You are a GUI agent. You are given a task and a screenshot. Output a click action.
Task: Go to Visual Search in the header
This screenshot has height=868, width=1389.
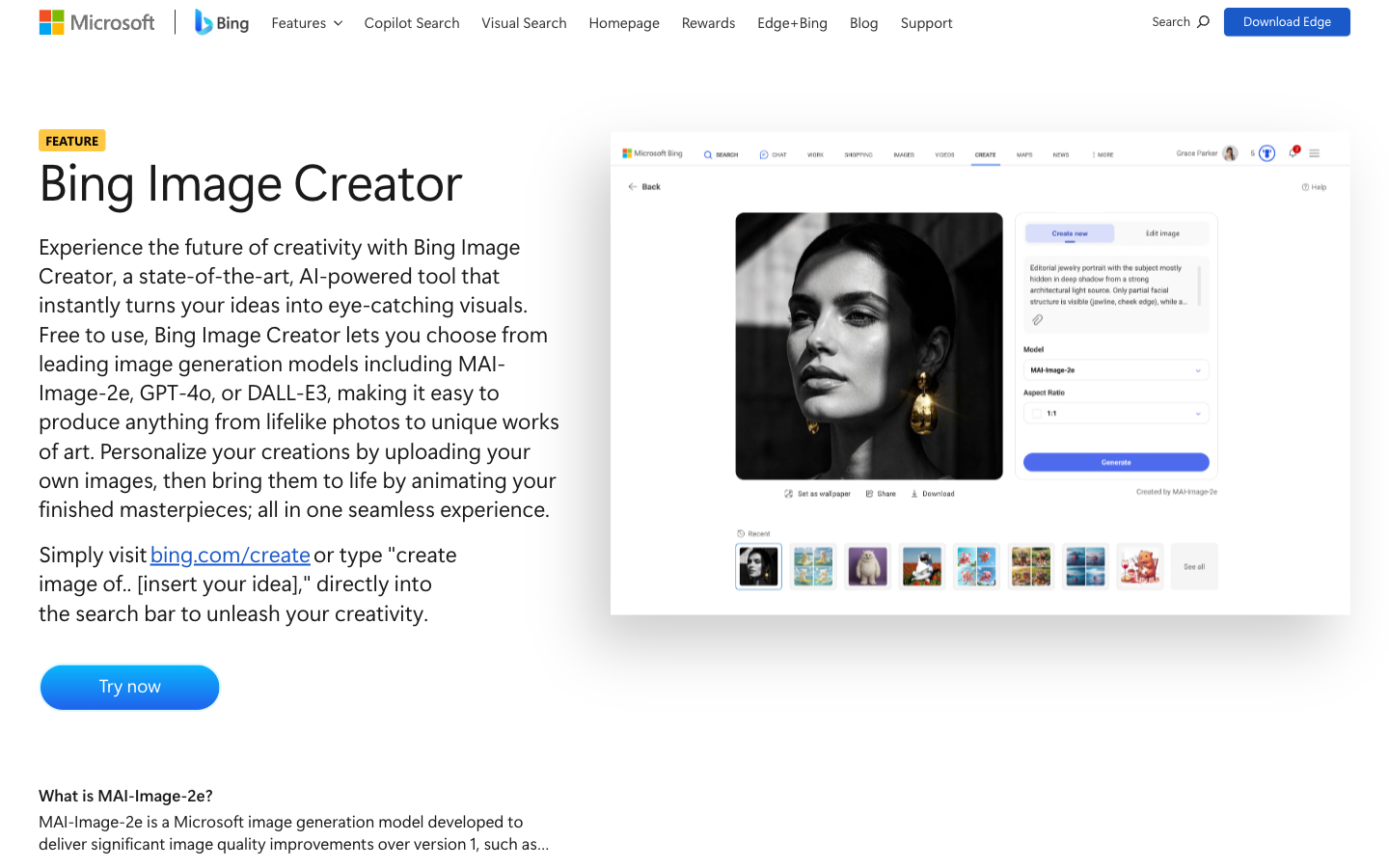click(x=524, y=23)
